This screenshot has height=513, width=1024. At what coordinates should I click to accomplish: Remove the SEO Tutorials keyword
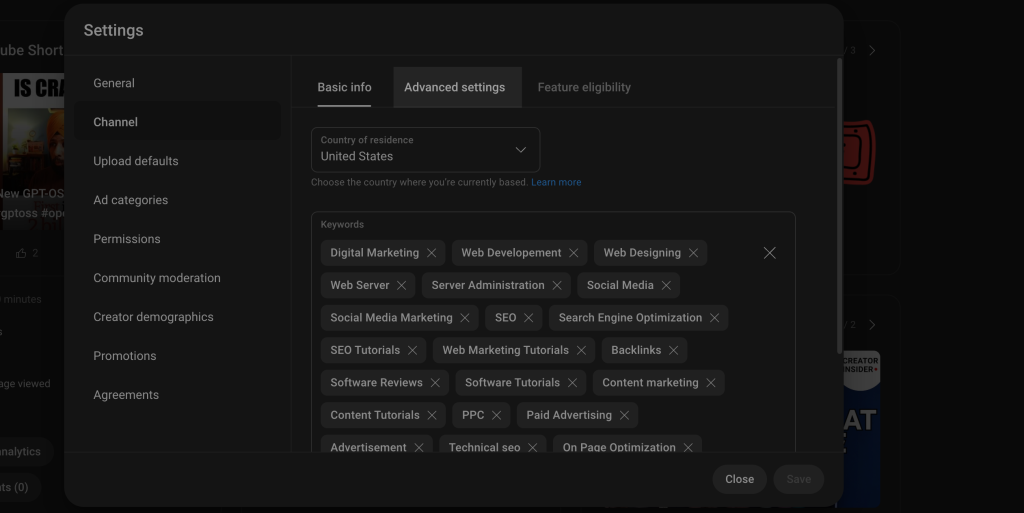click(413, 350)
